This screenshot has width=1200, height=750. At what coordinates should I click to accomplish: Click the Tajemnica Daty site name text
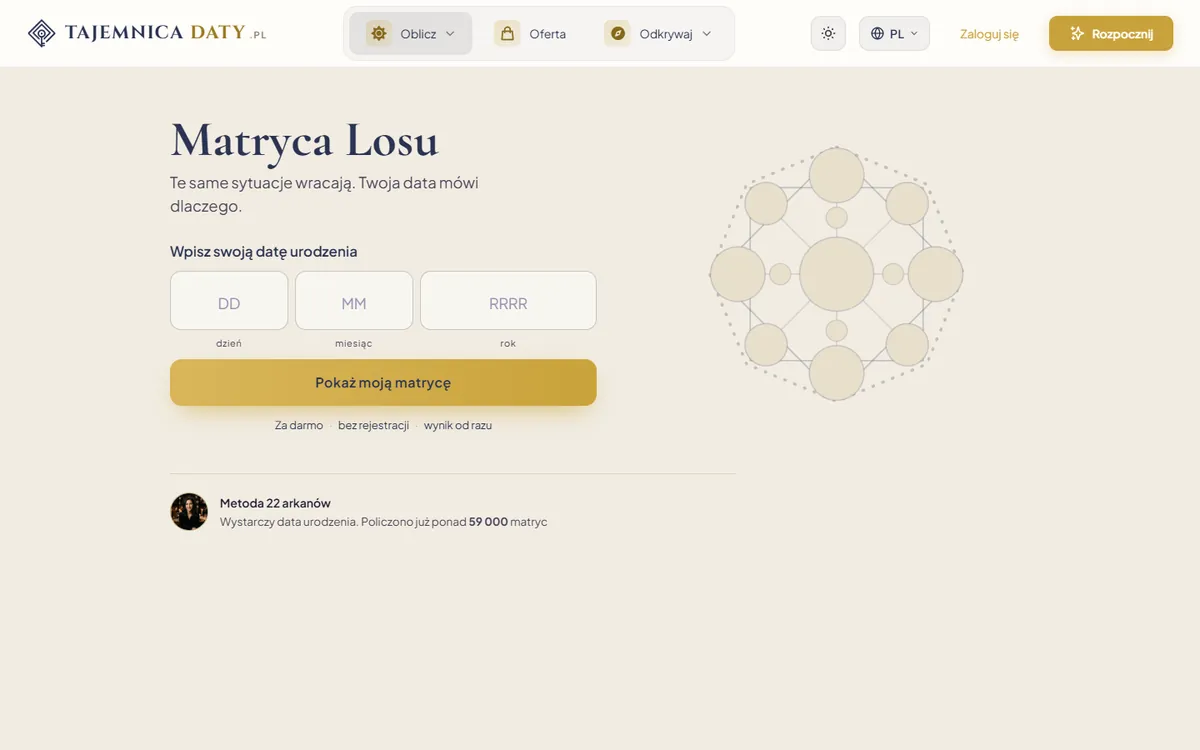pyautogui.click(x=165, y=33)
